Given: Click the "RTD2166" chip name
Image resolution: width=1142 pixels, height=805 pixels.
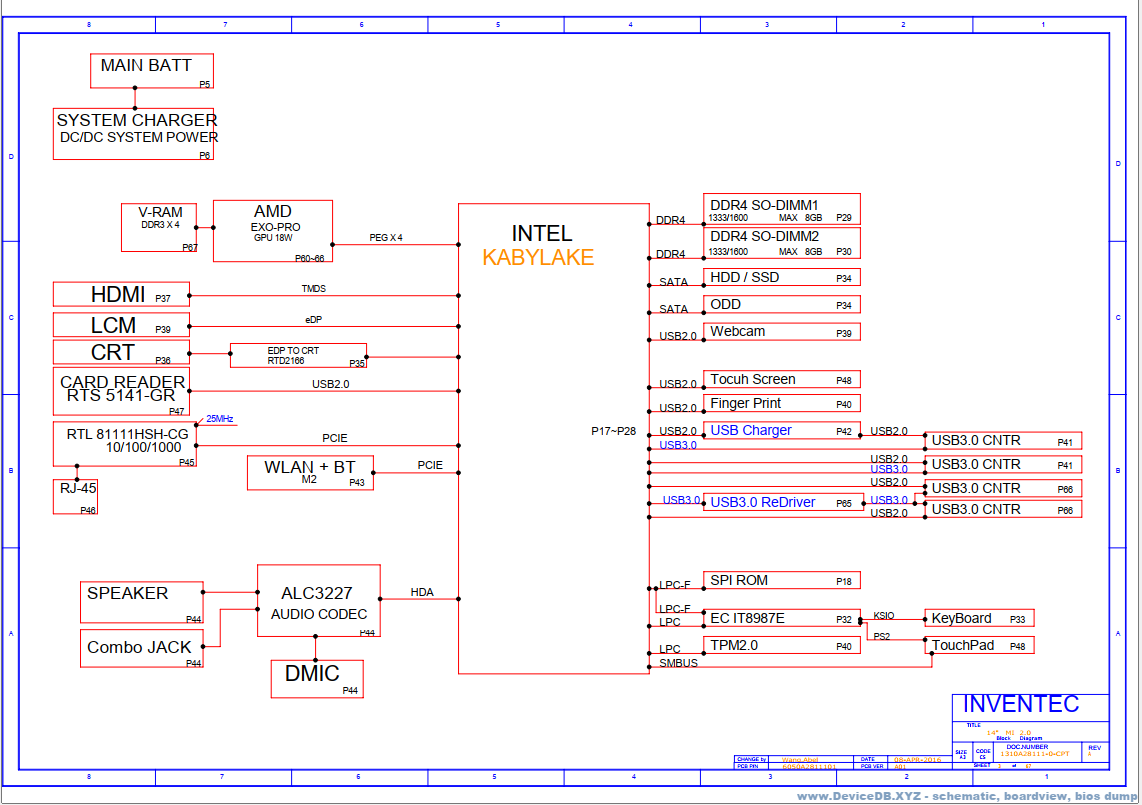Looking at the screenshot, I should coord(286,361).
